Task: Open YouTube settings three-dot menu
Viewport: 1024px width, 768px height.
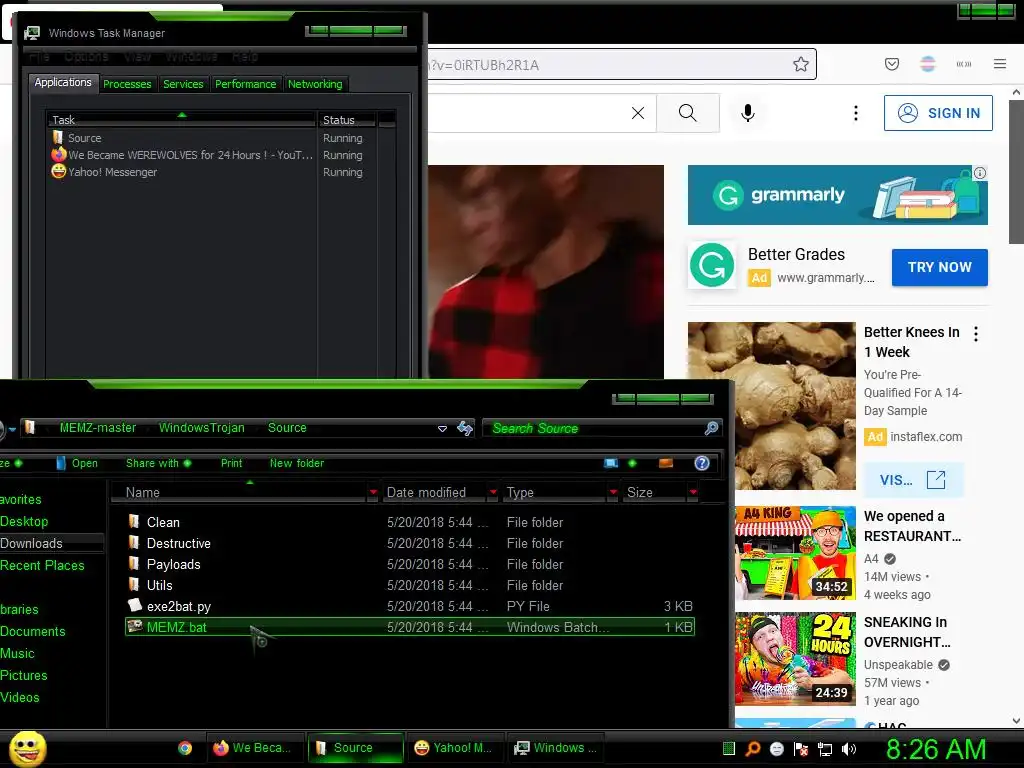Action: coord(856,113)
